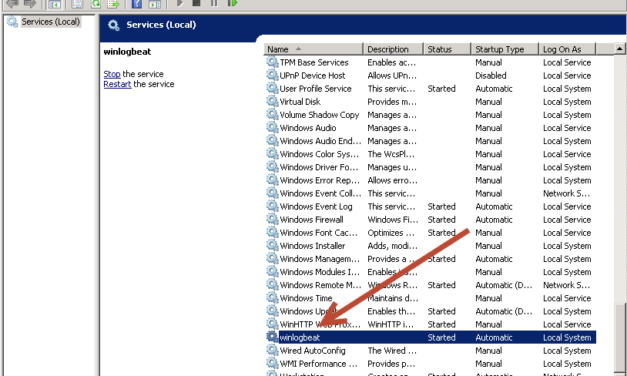
Task: Click the Pause Service toolbar icon
Action: [214, 3]
